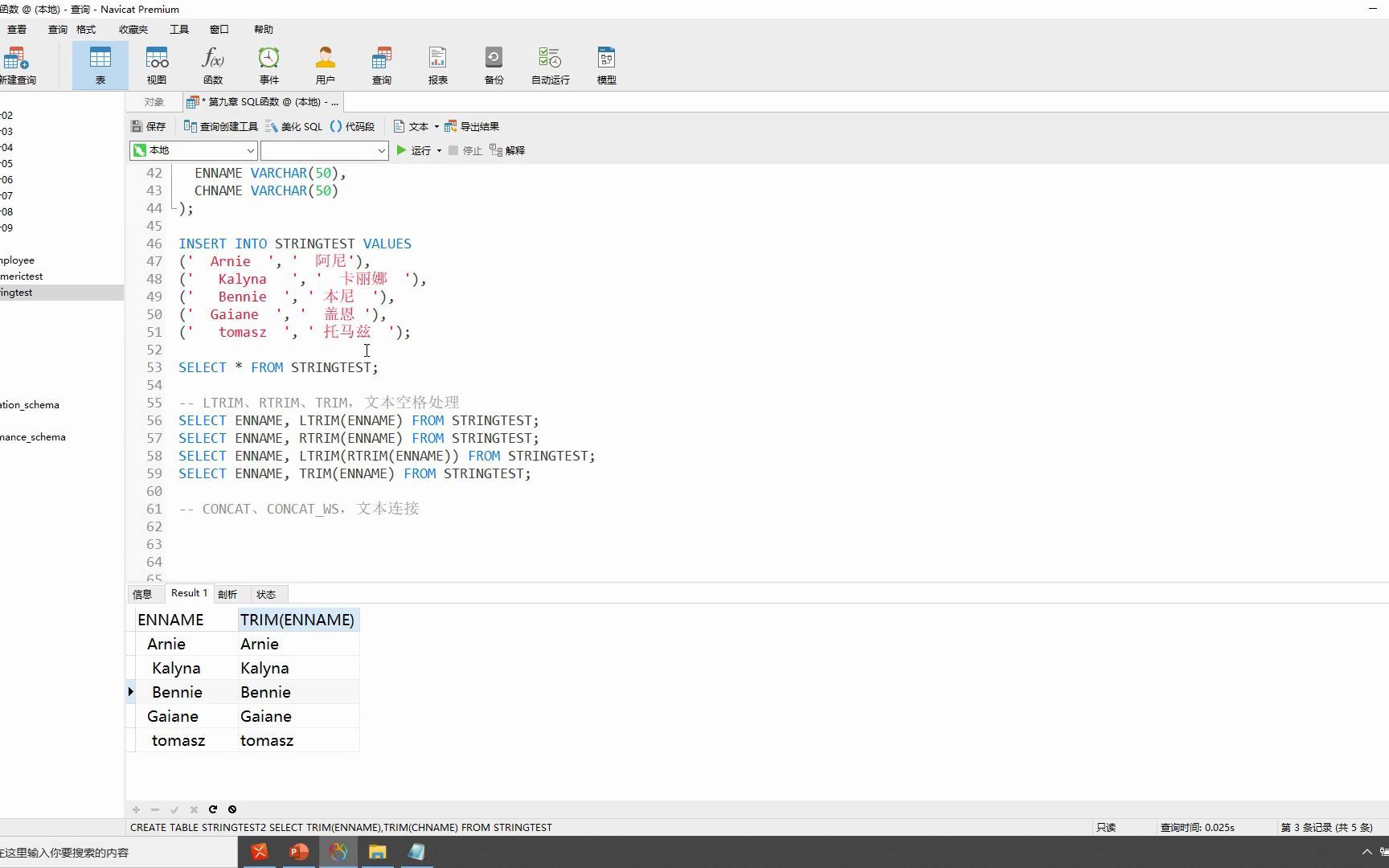Open the Code Snippet (代码段) panel

[x=353, y=126]
